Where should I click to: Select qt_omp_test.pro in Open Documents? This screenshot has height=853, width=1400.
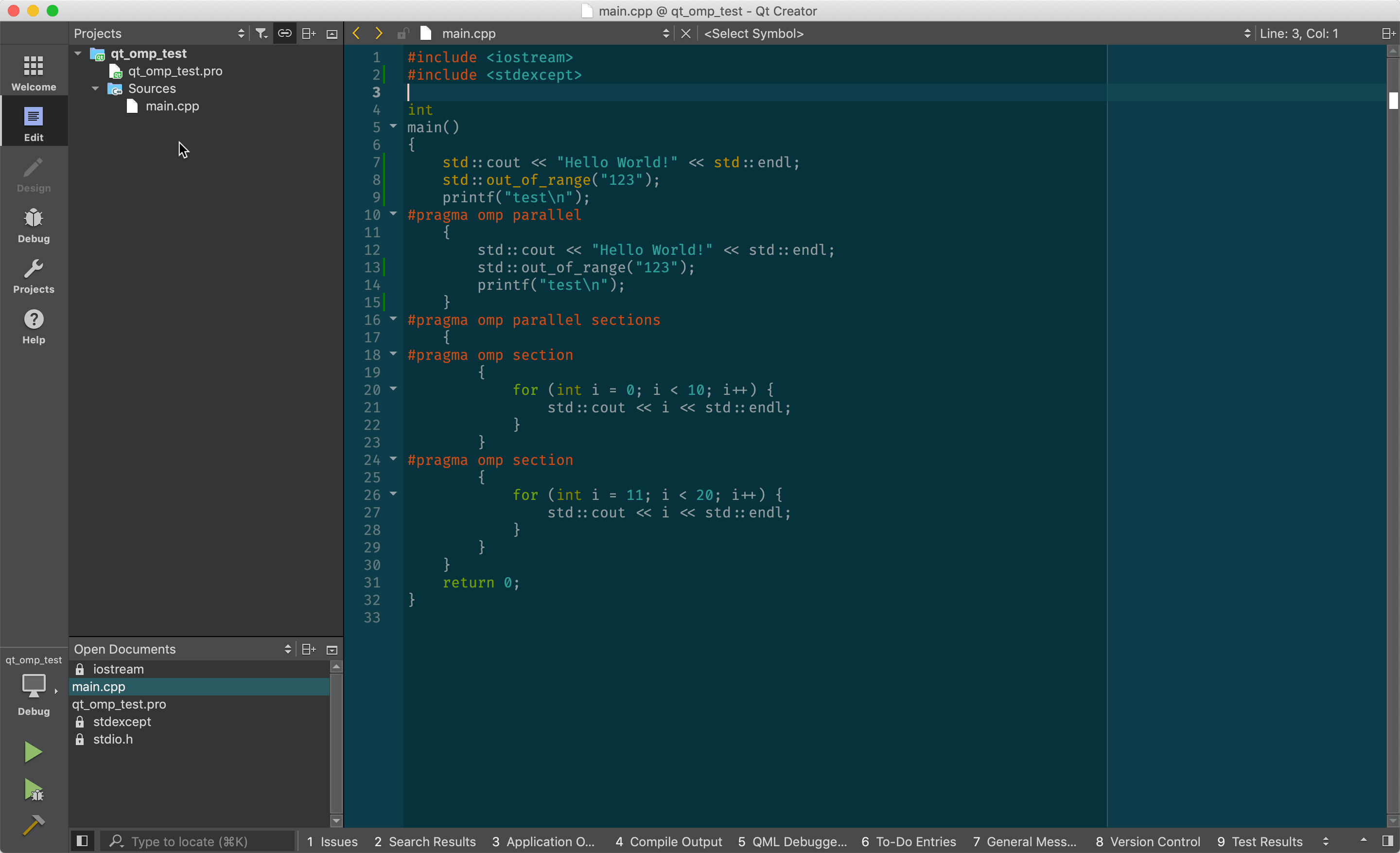click(x=199, y=704)
